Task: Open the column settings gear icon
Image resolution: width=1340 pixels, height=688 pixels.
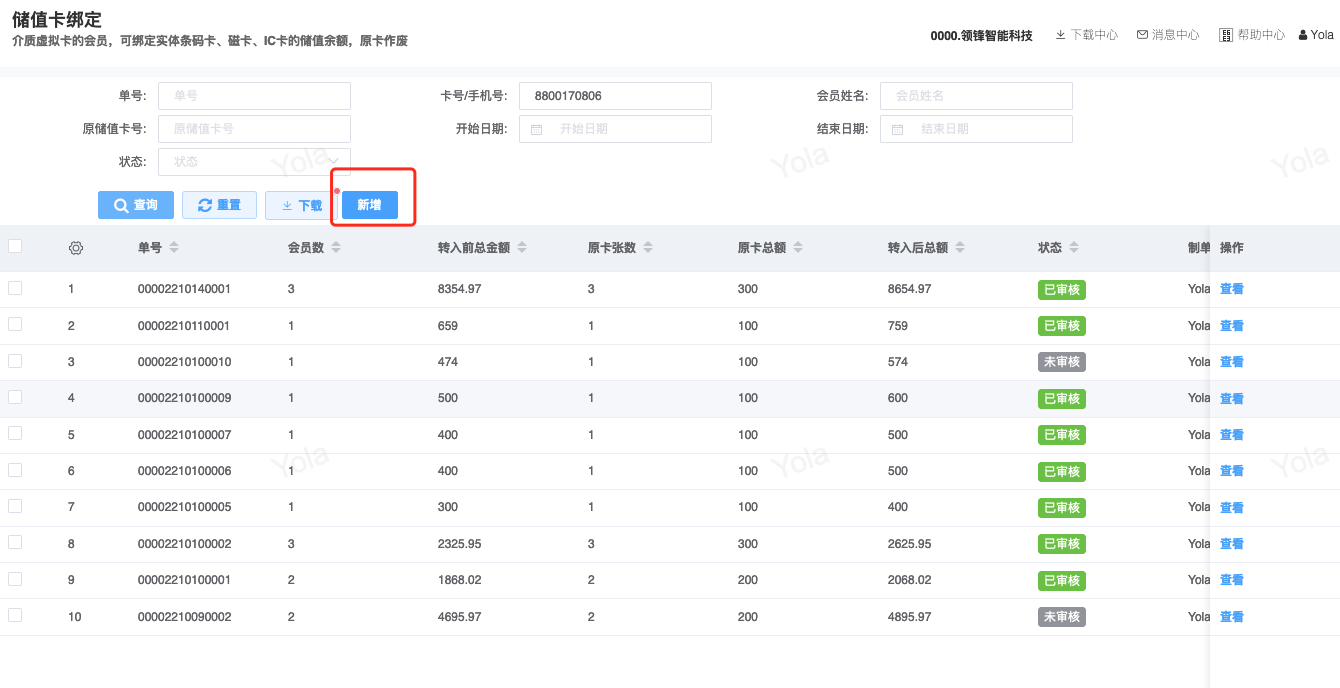Action: [x=75, y=248]
